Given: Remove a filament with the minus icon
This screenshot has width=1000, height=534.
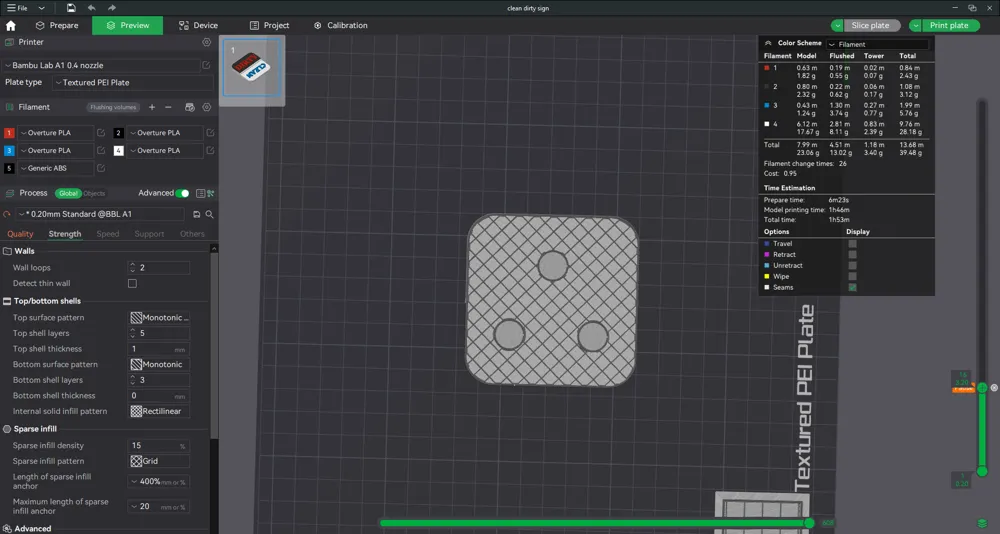Looking at the screenshot, I should [168, 107].
